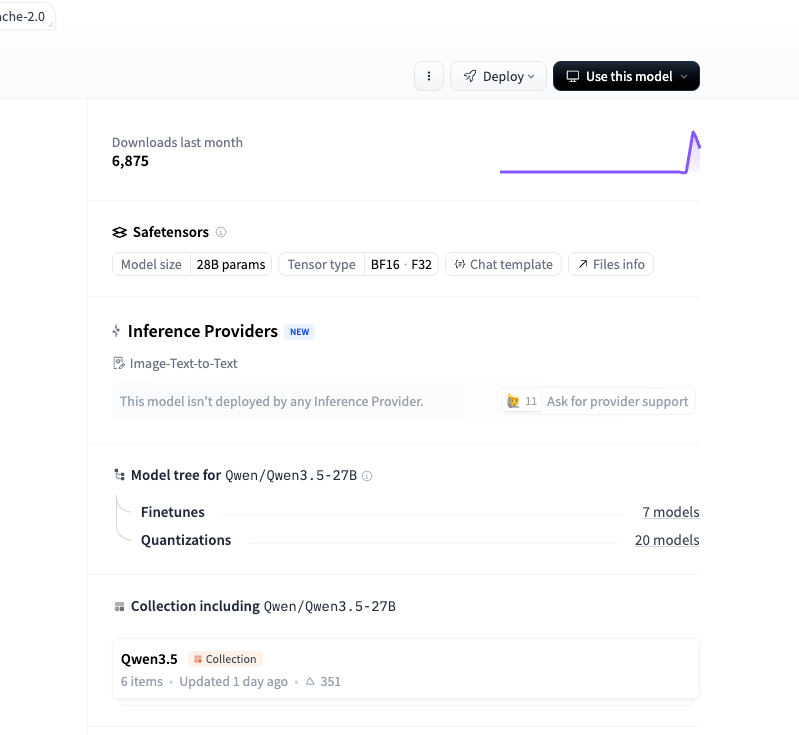This screenshot has height=735, width=799.
Task: Expand the Use this model dropdown
Action: coord(626,76)
